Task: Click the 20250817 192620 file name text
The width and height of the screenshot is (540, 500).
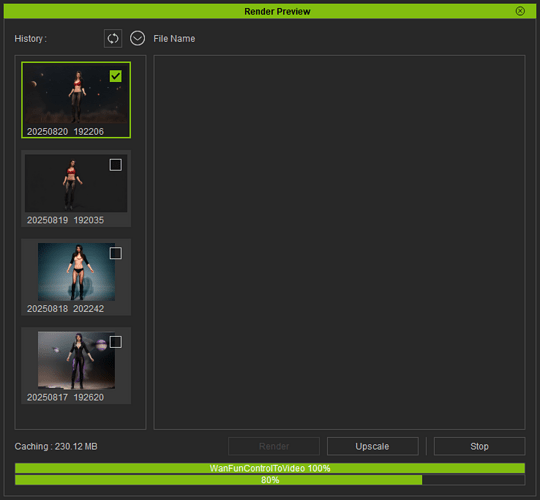Action: pos(65,397)
